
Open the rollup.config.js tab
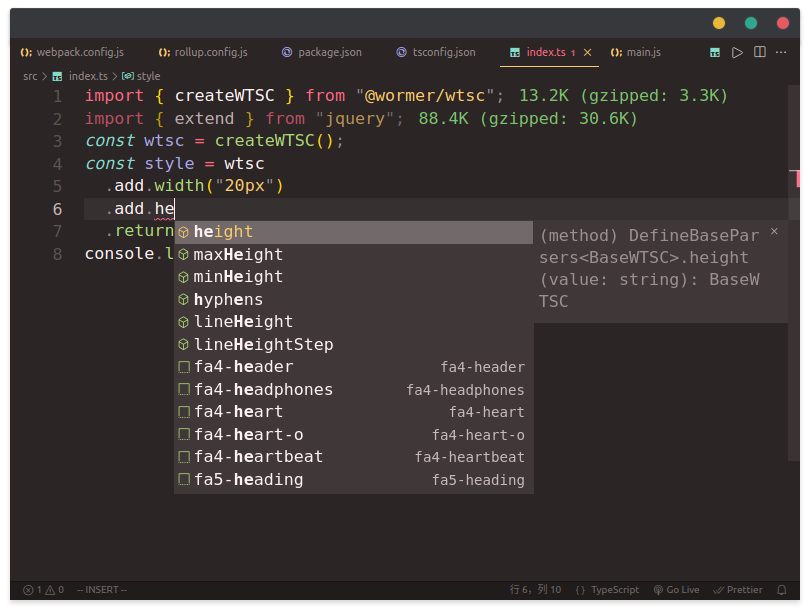(x=203, y=52)
